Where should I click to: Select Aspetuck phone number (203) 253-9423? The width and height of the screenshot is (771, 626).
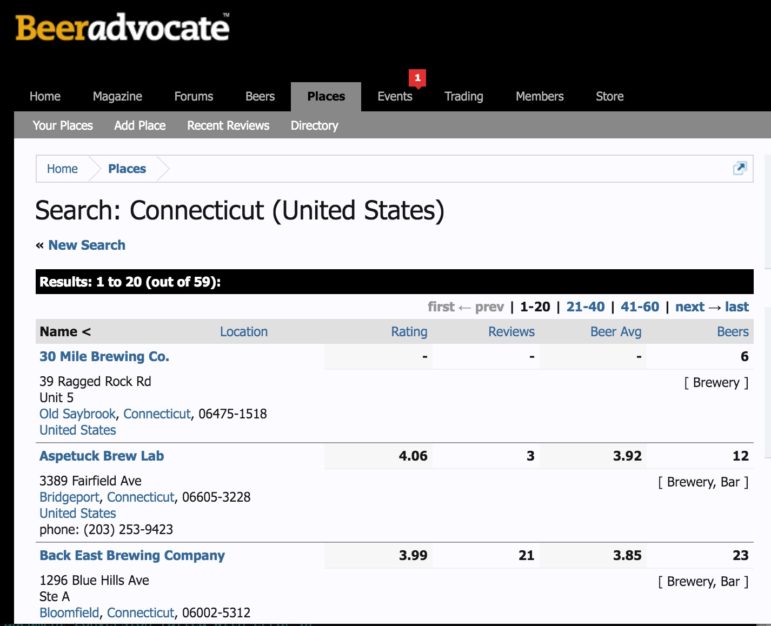click(128, 529)
